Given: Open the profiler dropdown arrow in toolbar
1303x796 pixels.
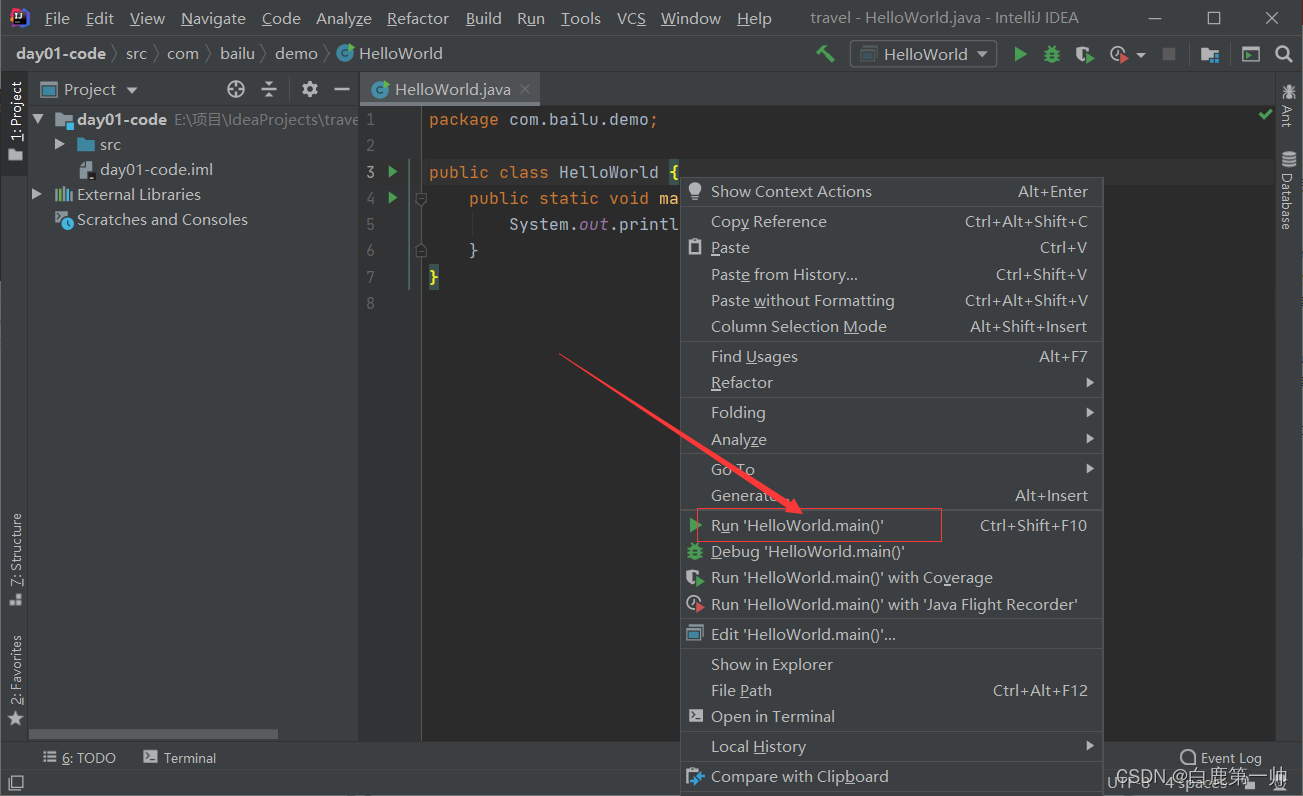Looking at the screenshot, I should pyautogui.click(x=1141, y=55).
